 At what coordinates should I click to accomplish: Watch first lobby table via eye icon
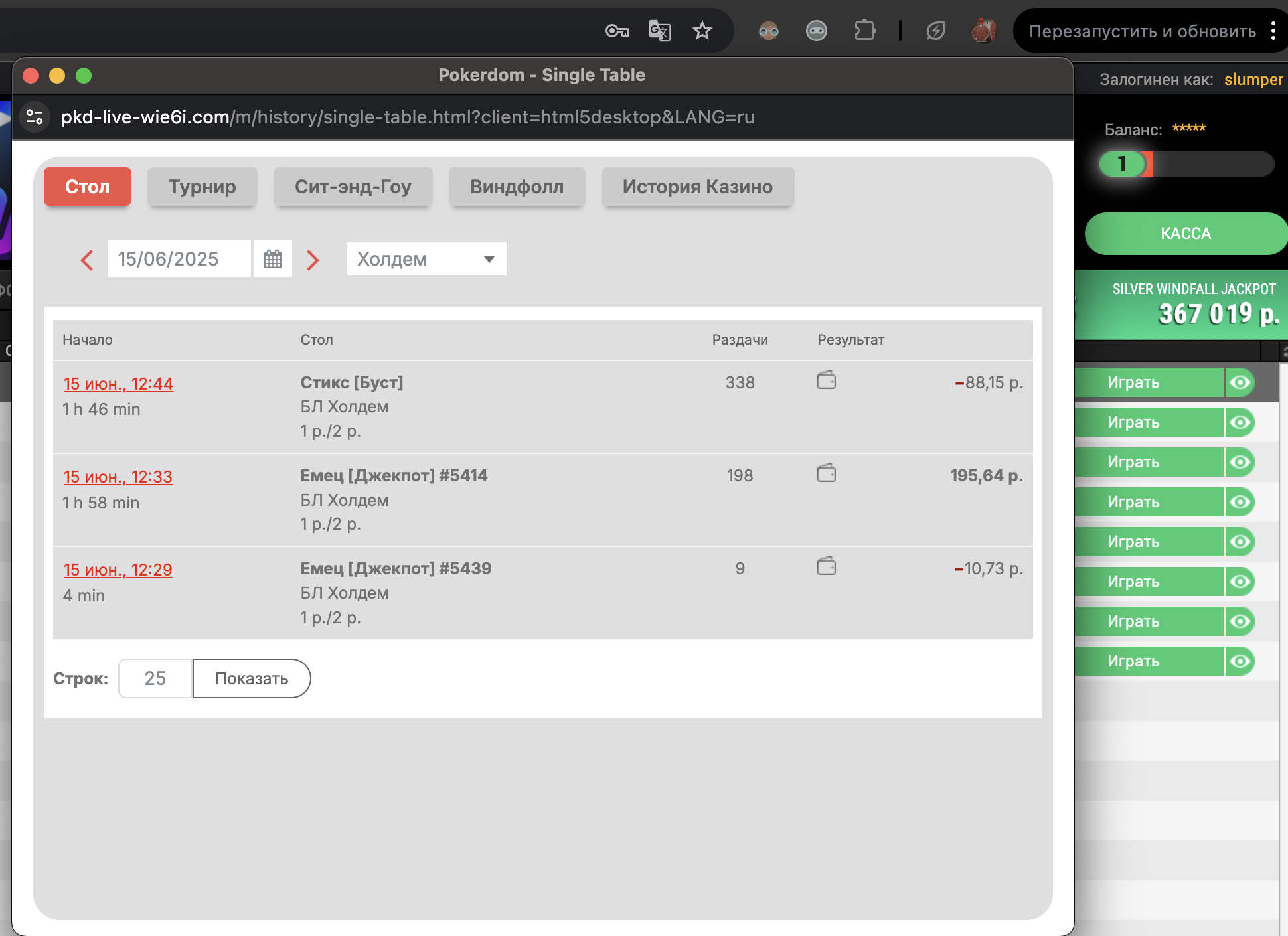coord(1240,382)
